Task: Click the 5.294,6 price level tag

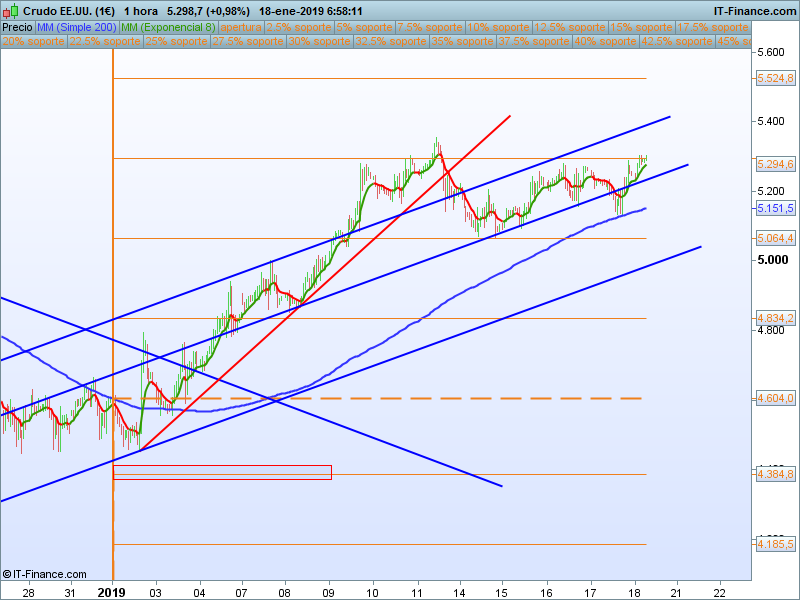Action: (x=776, y=164)
